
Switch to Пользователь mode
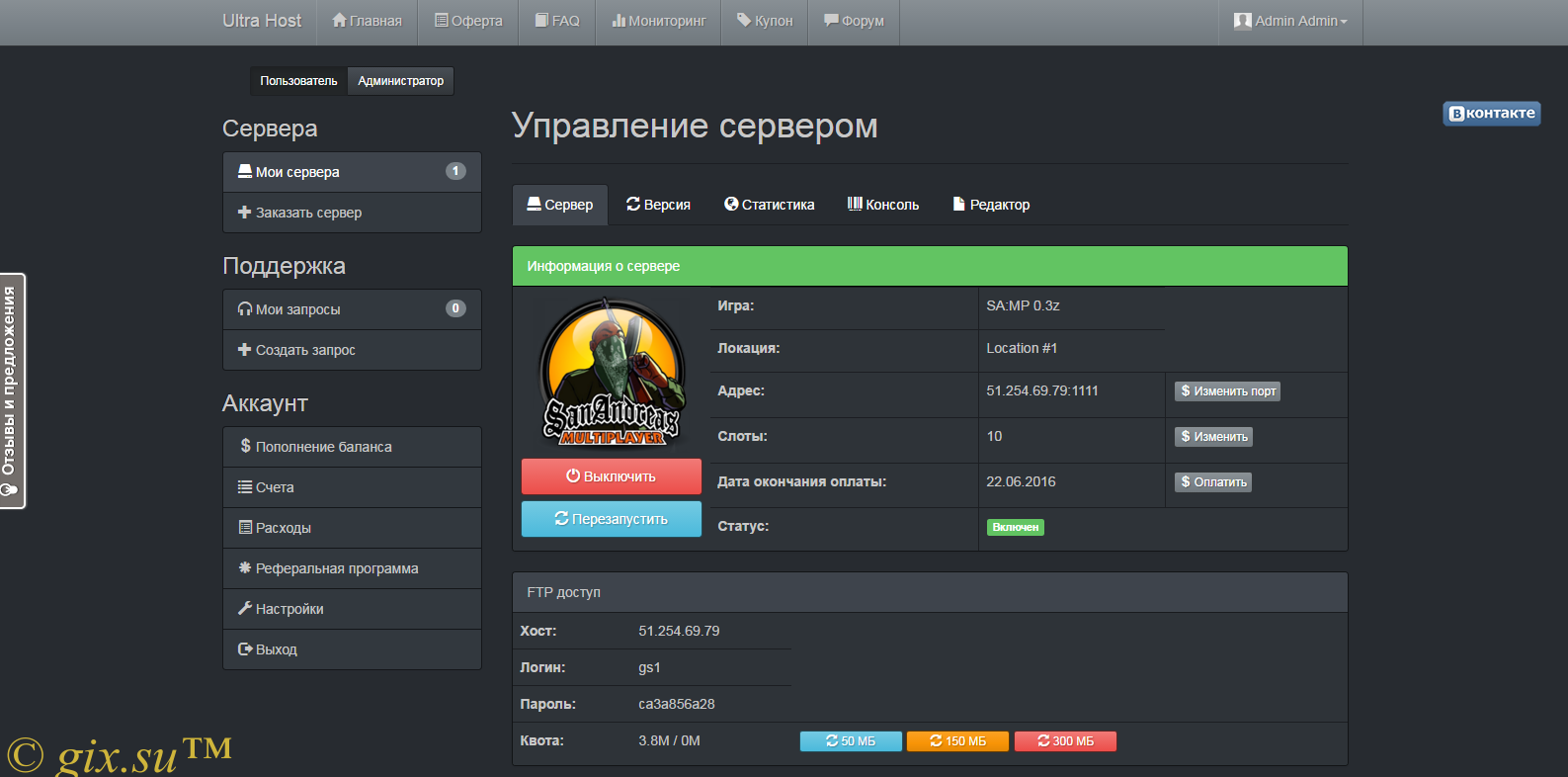[x=298, y=81]
